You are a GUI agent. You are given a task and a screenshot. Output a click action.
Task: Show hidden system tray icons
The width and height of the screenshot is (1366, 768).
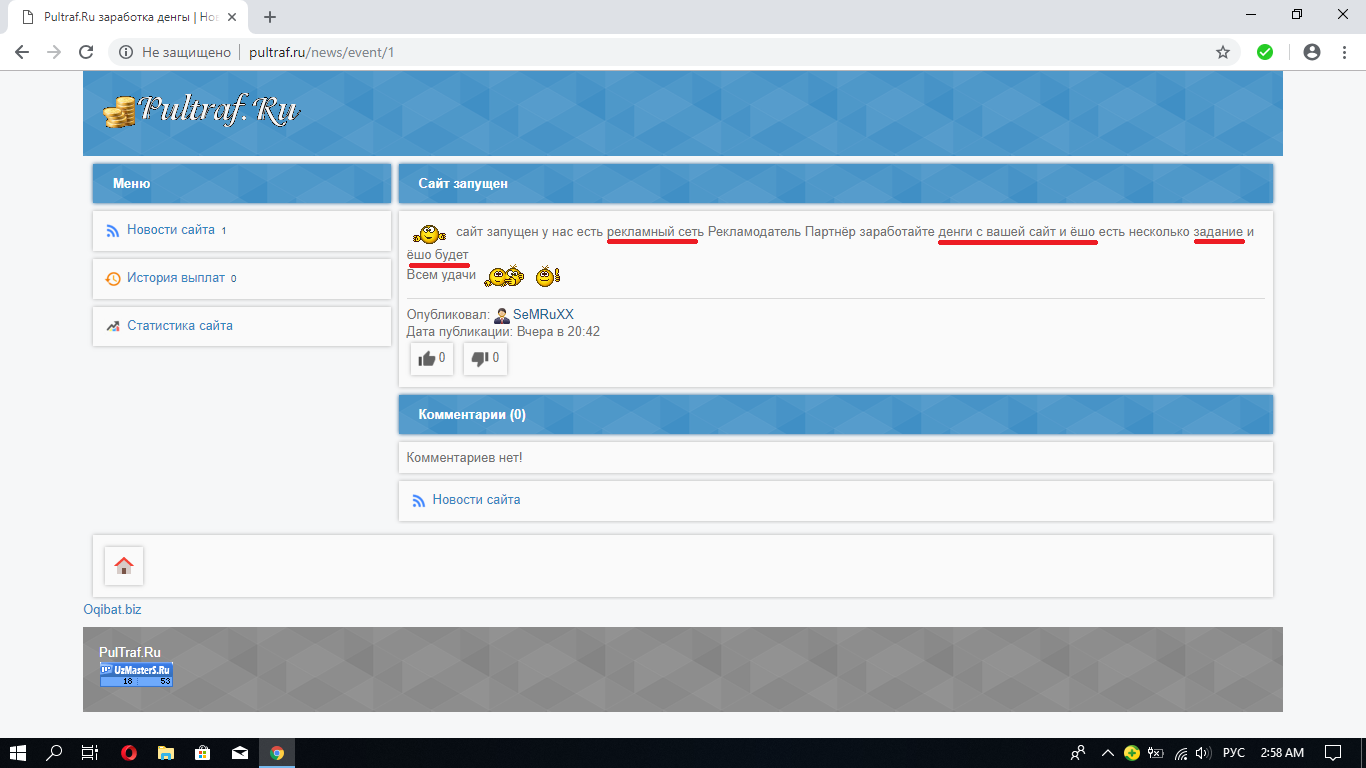pos(1107,753)
